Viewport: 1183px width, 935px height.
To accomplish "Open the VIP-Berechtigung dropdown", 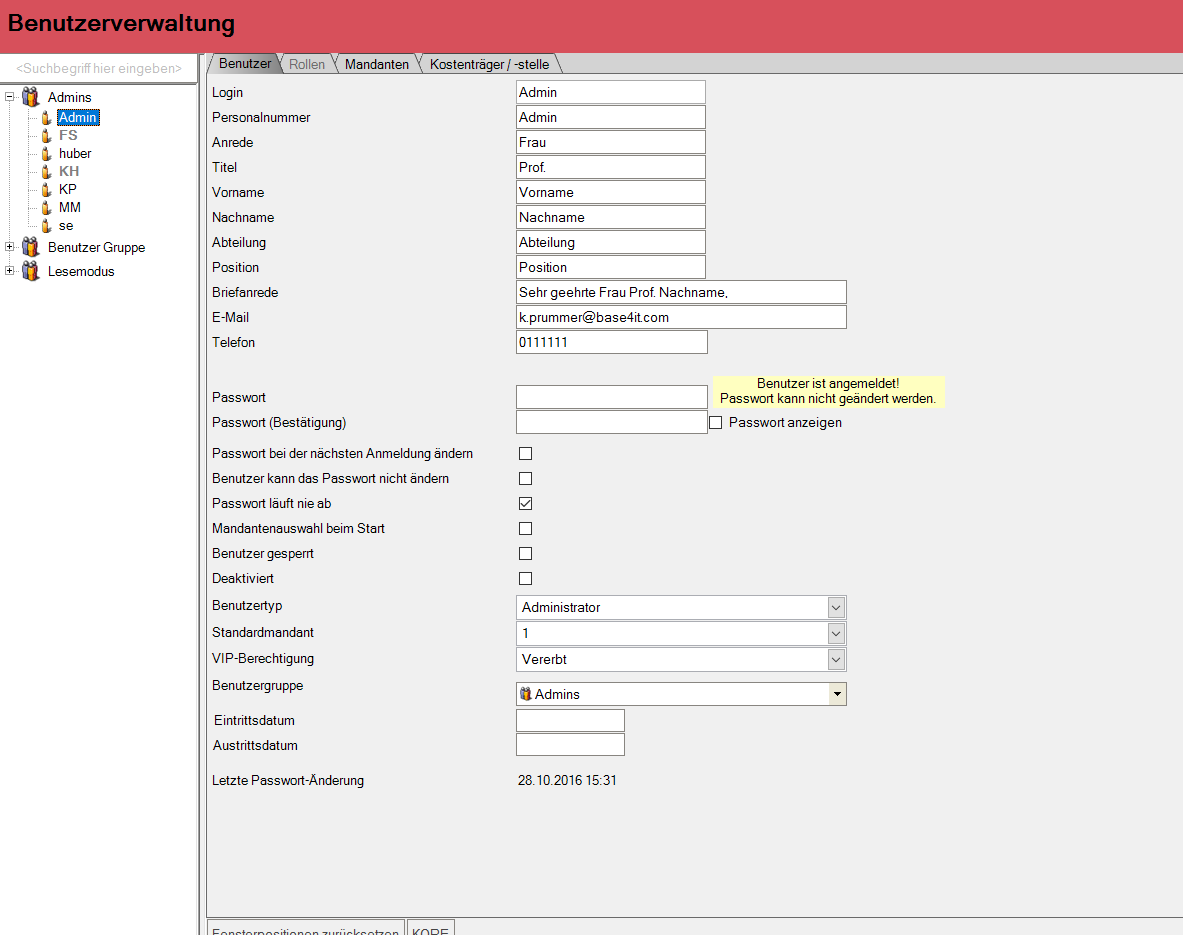I will 836,659.
